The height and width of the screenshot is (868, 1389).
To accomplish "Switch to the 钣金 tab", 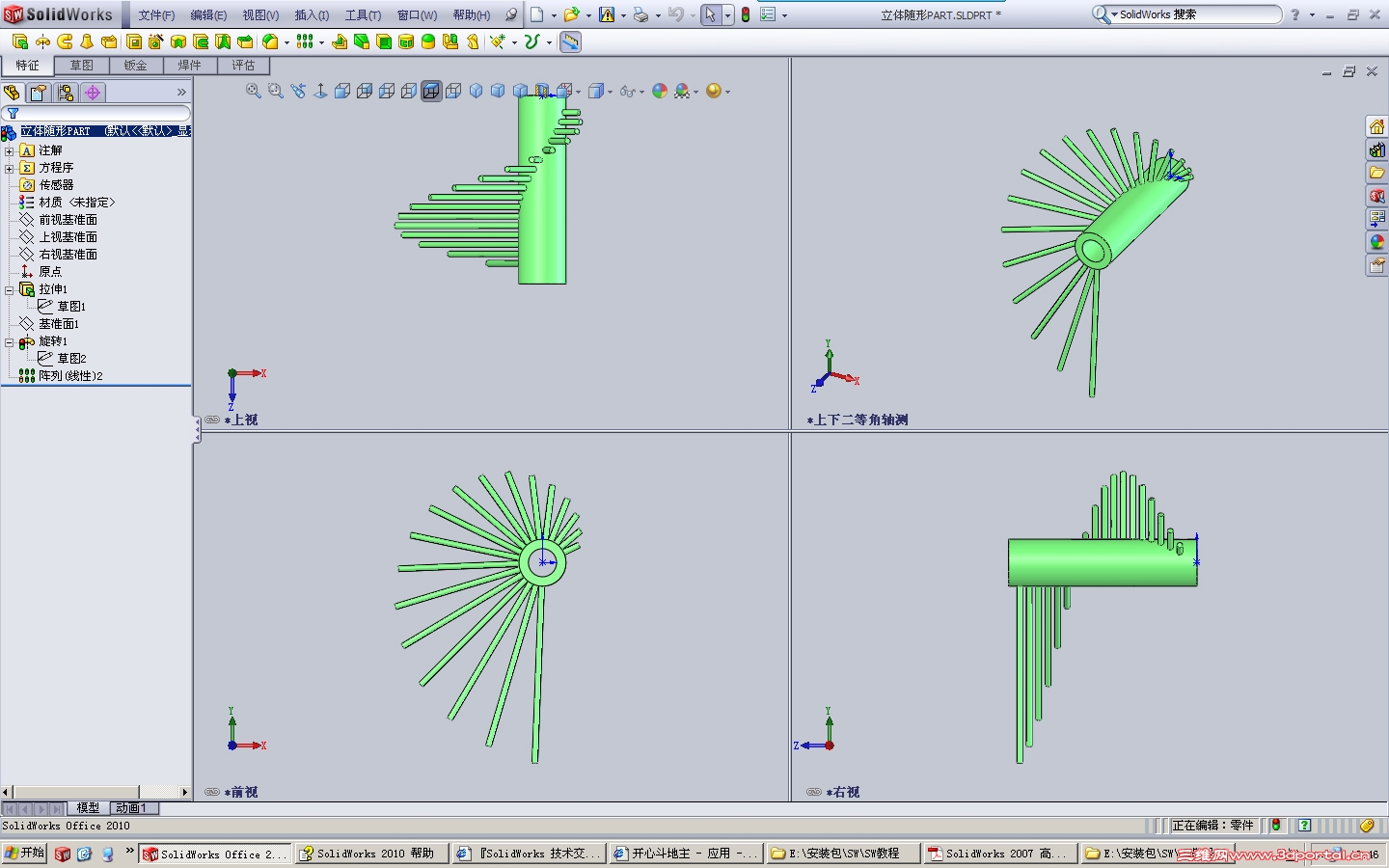I will click(135, 66).
